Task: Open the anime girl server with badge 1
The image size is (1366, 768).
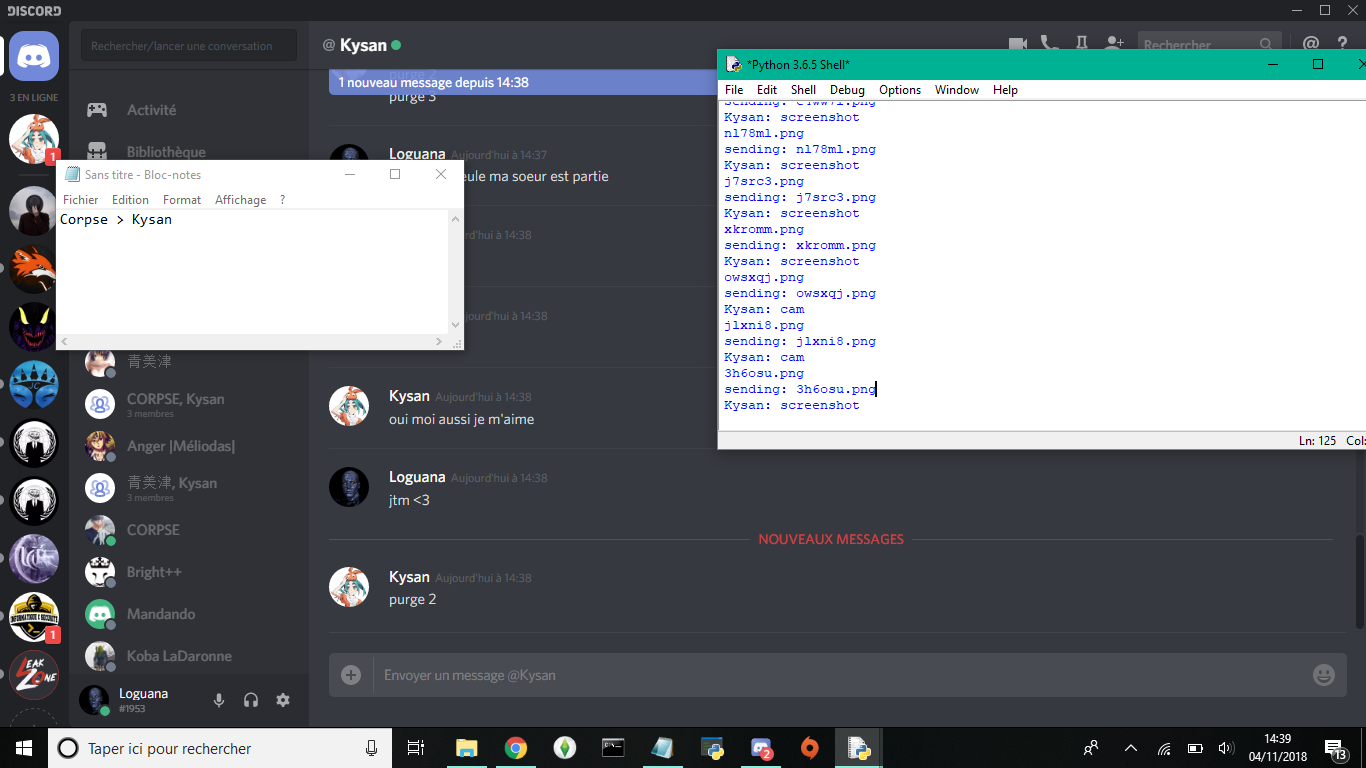Action: click(34, 139)
